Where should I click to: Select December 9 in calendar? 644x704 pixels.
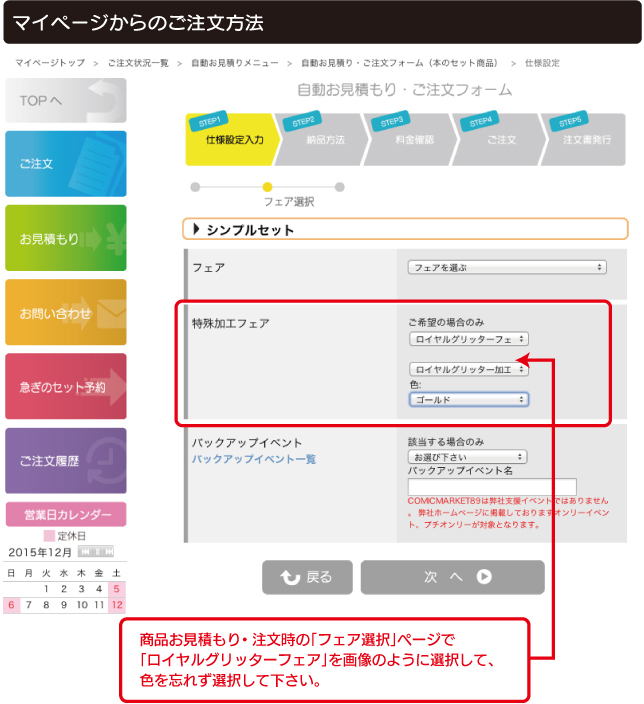[x=64, y=605]
